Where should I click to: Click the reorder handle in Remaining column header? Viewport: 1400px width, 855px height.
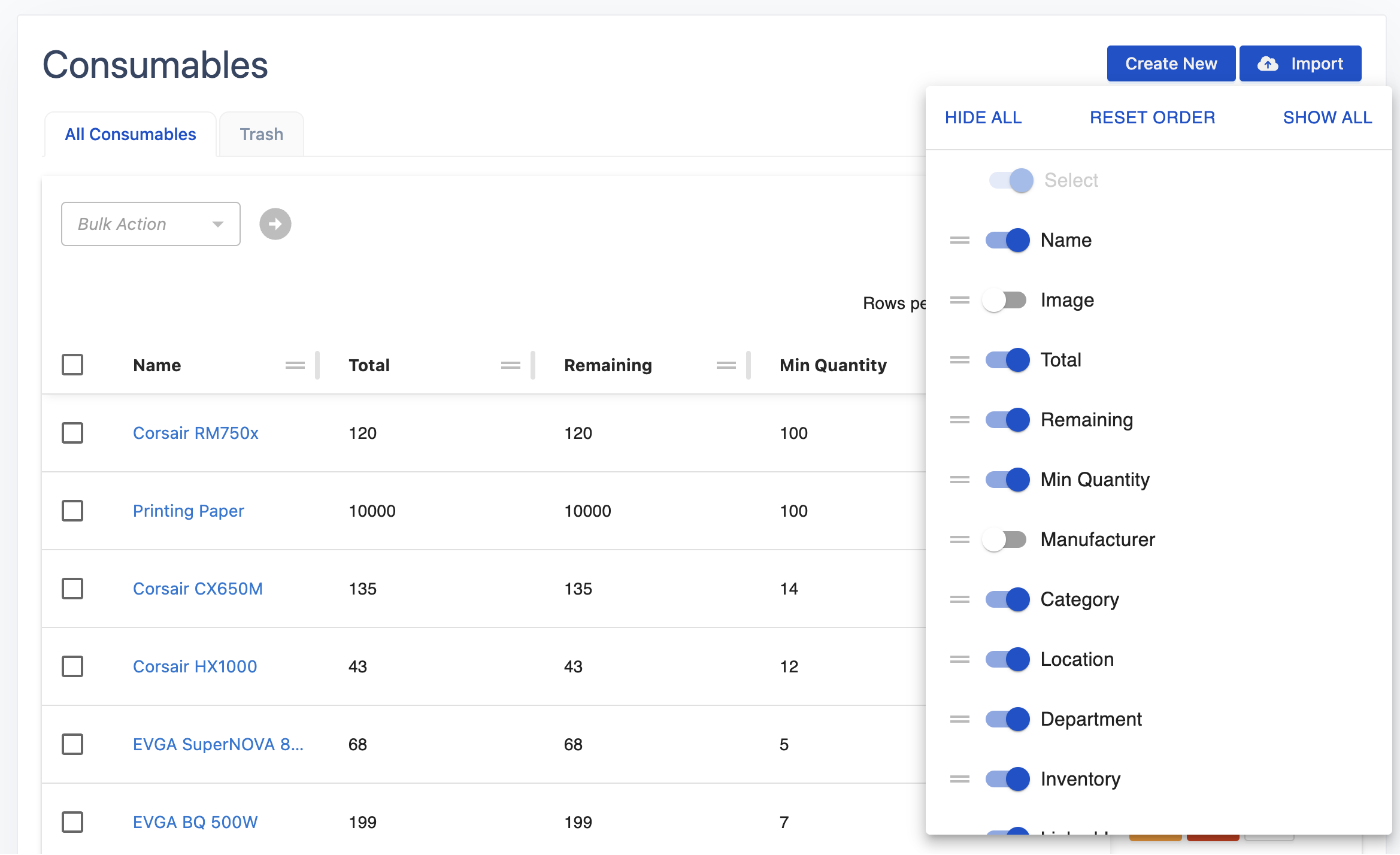[x=726, y=365]
